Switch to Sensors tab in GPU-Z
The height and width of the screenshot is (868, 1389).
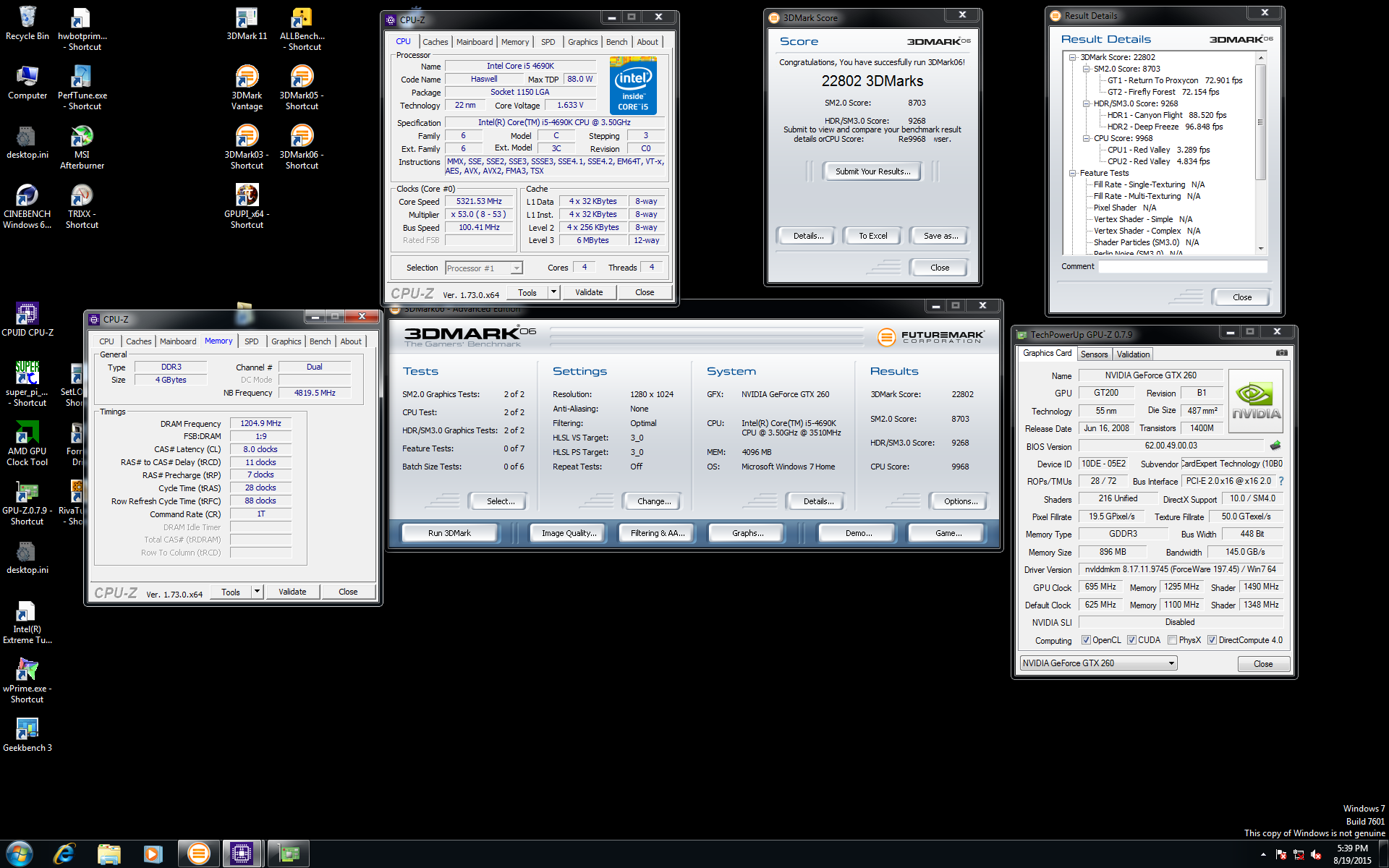(1094, 354)
